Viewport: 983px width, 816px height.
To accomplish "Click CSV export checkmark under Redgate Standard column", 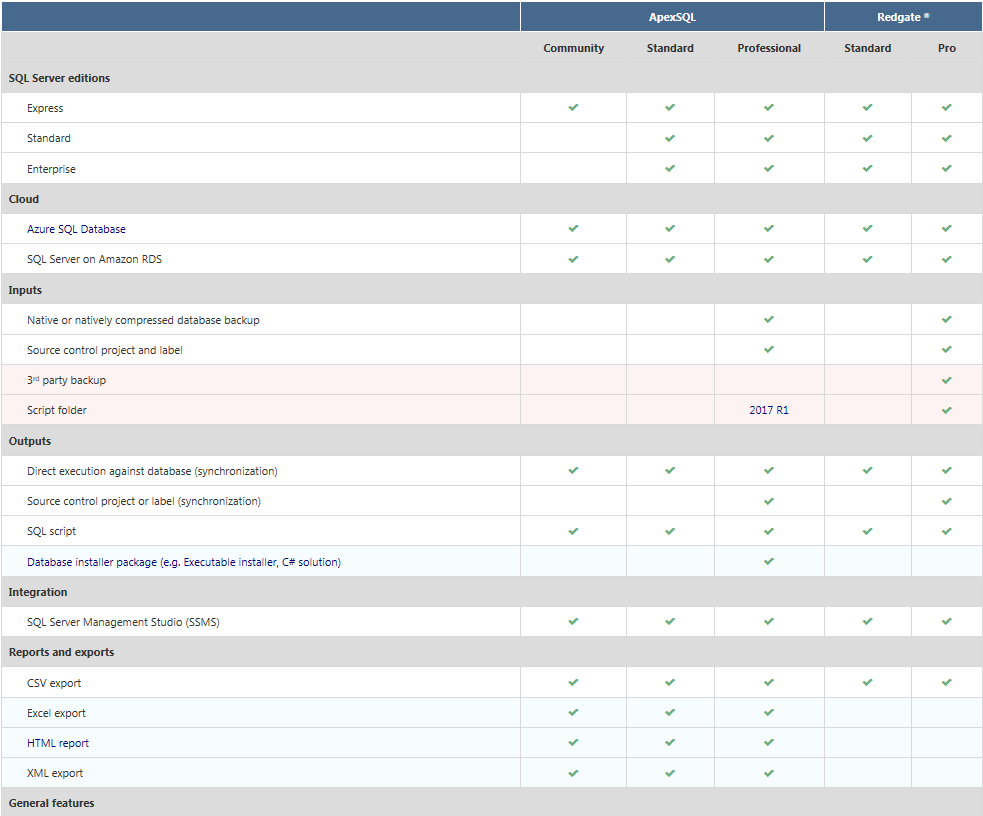I will click(x=868, y=682).
